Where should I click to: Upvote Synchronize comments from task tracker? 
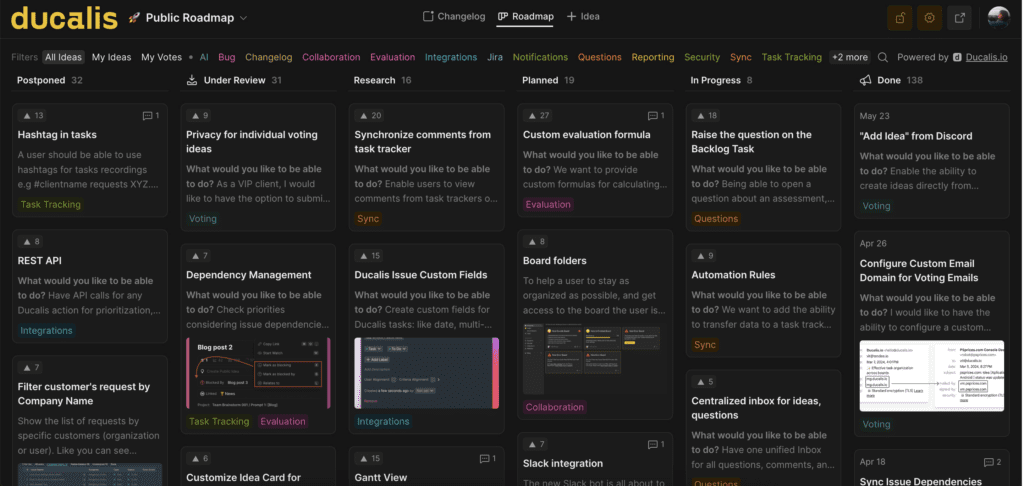[370, 116]
